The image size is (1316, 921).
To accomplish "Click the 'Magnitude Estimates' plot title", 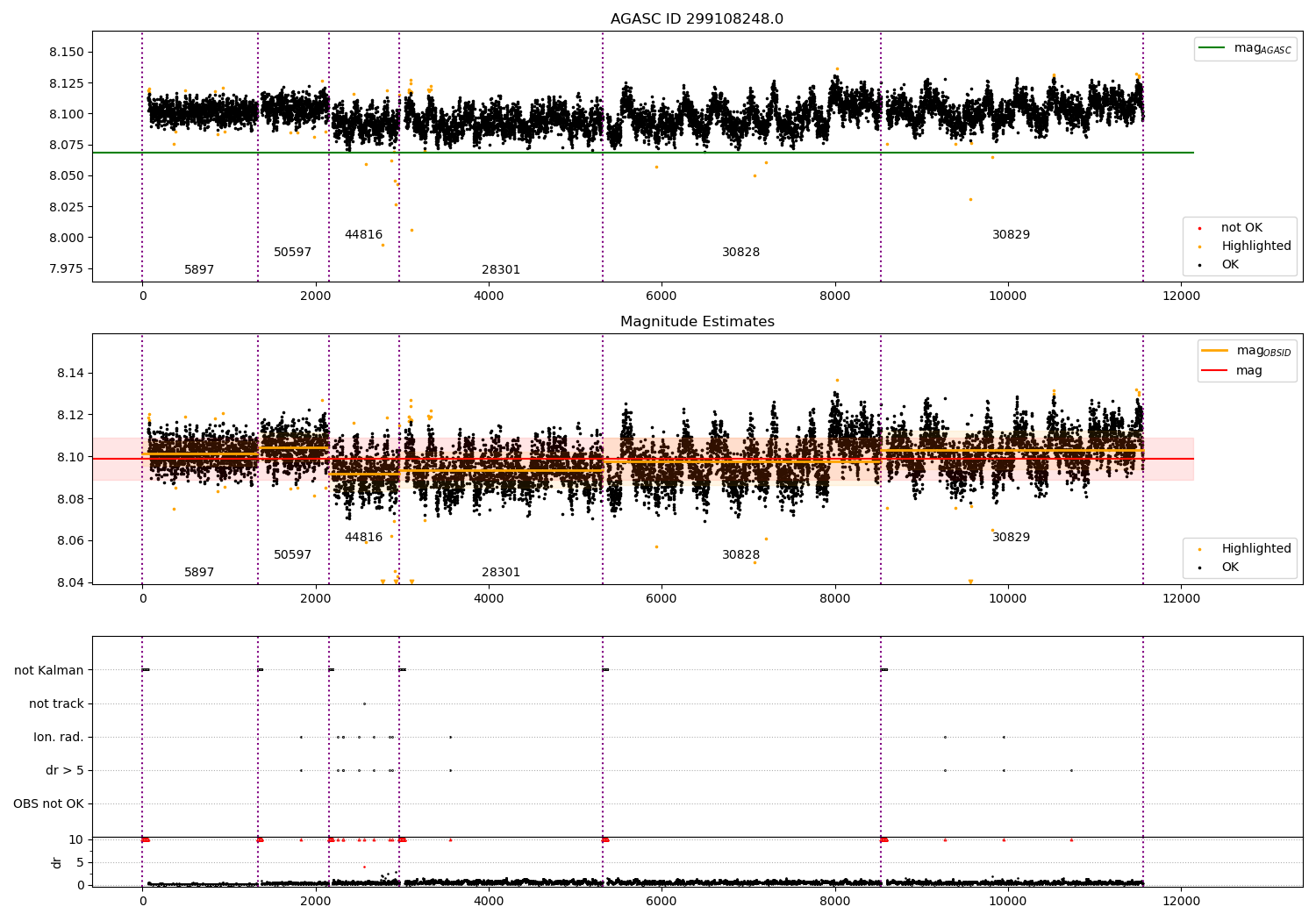I will click(x=697, y=322).
